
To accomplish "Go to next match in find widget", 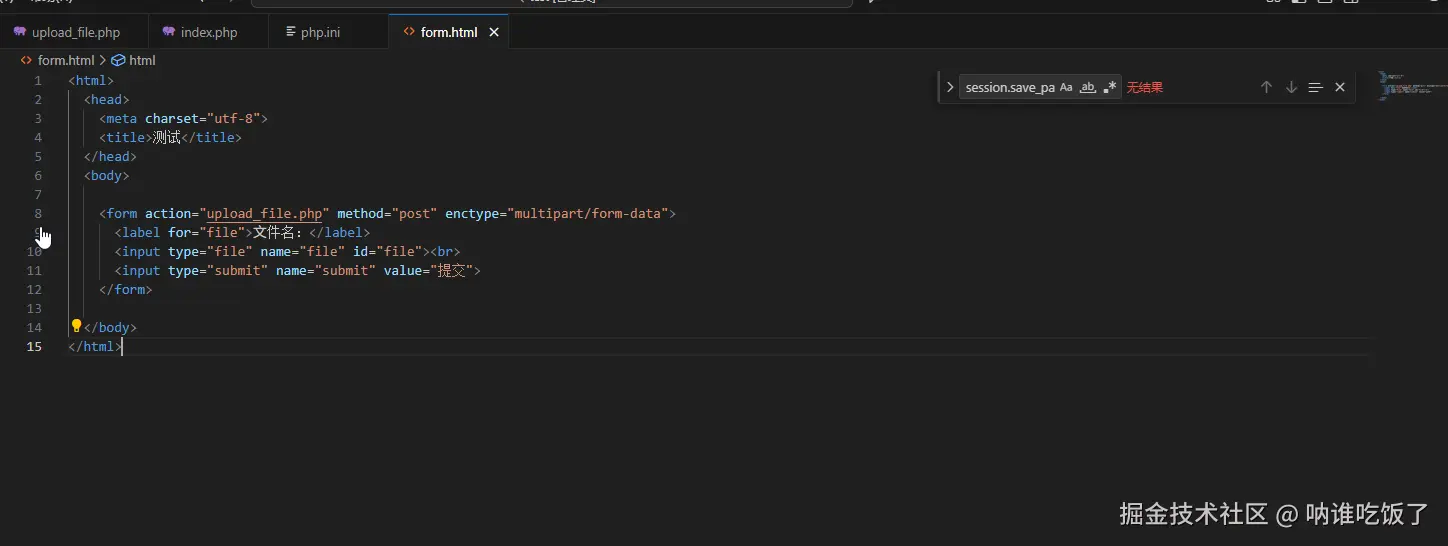I will click(1291, 87).
